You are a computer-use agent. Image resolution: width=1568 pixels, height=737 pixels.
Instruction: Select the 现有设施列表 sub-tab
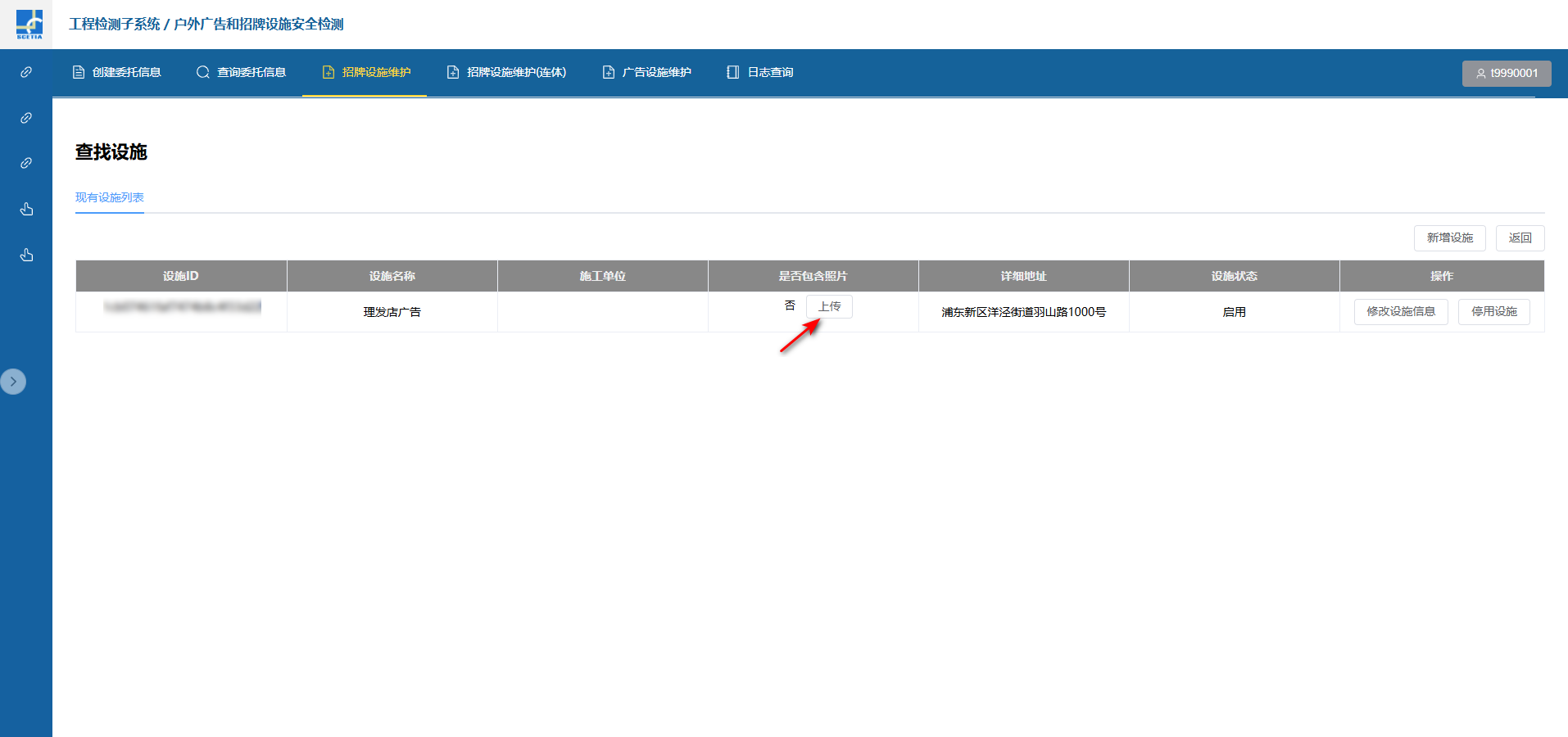pyautogui.click(x=110, y=197)
